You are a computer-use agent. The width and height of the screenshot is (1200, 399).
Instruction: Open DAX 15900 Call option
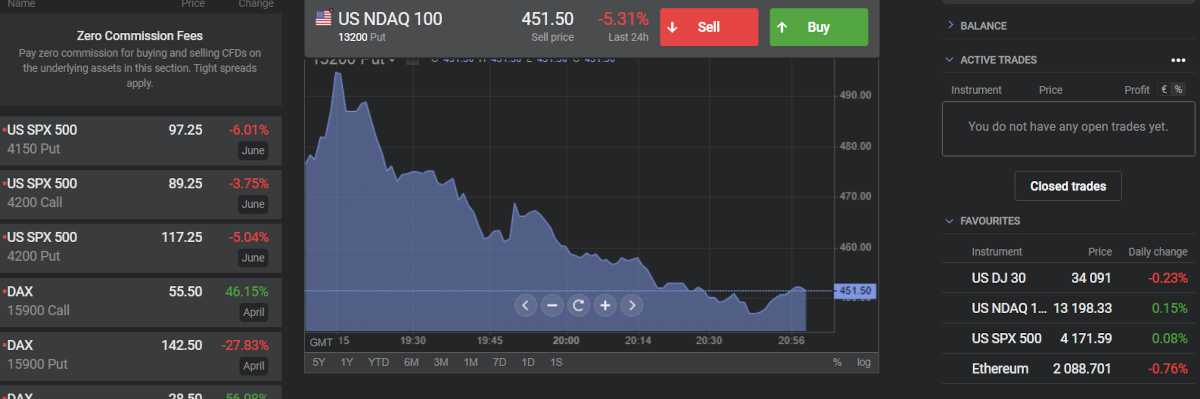141,302
